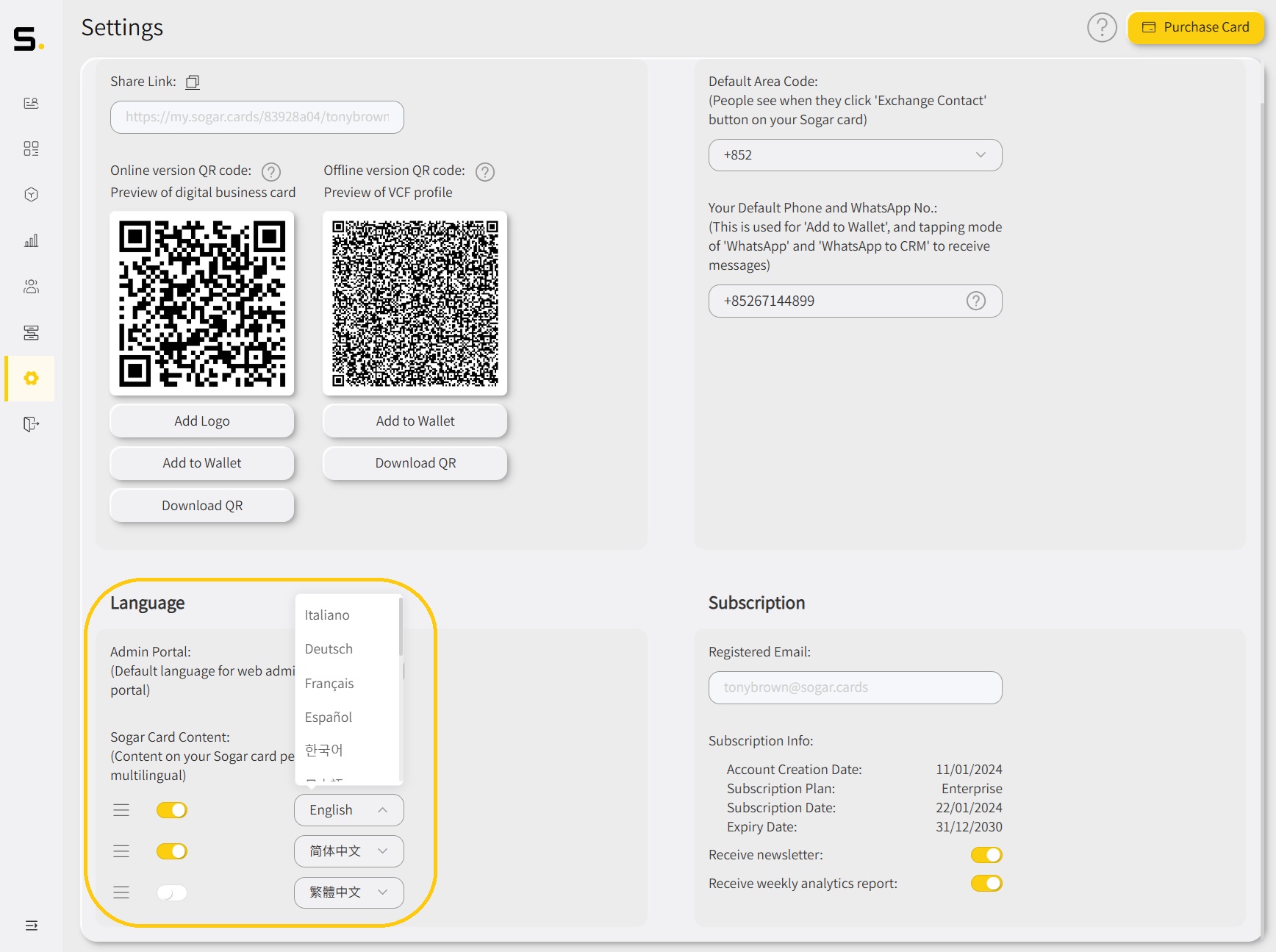Choose Deutsch in the language menu
Image resolution: width=1276 pixels, height=952 pixels.
pyautogui.click(x=329, y=648)
